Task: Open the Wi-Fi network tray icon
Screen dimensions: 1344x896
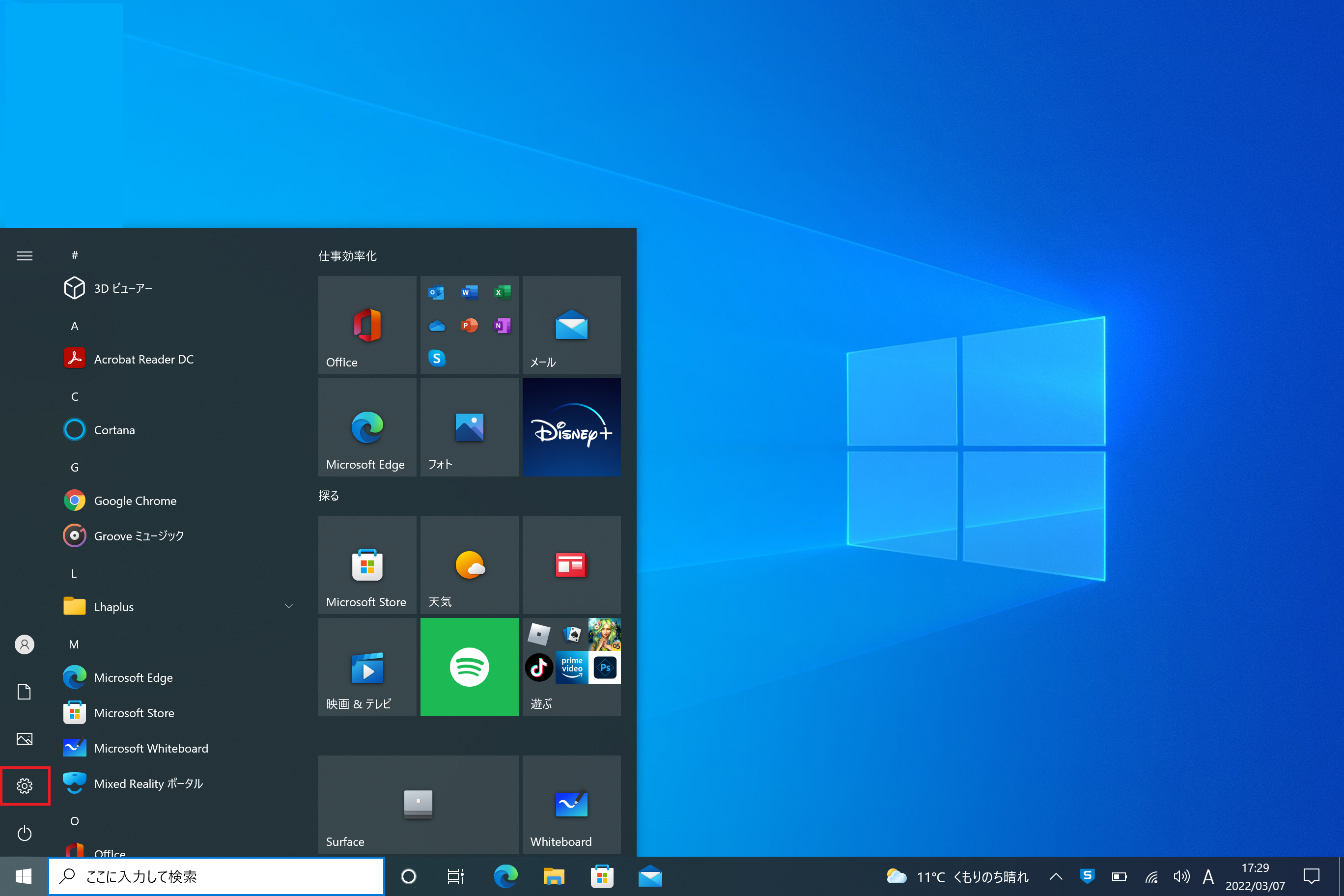Action: click(1151, 876)
